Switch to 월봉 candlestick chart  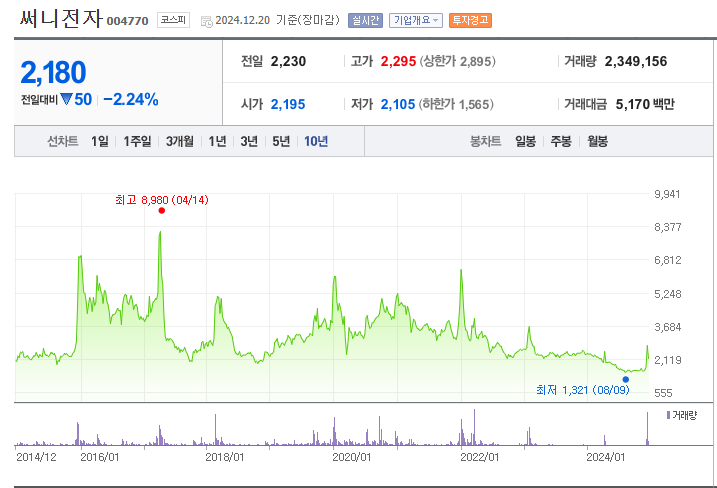(x=598, y=141)
